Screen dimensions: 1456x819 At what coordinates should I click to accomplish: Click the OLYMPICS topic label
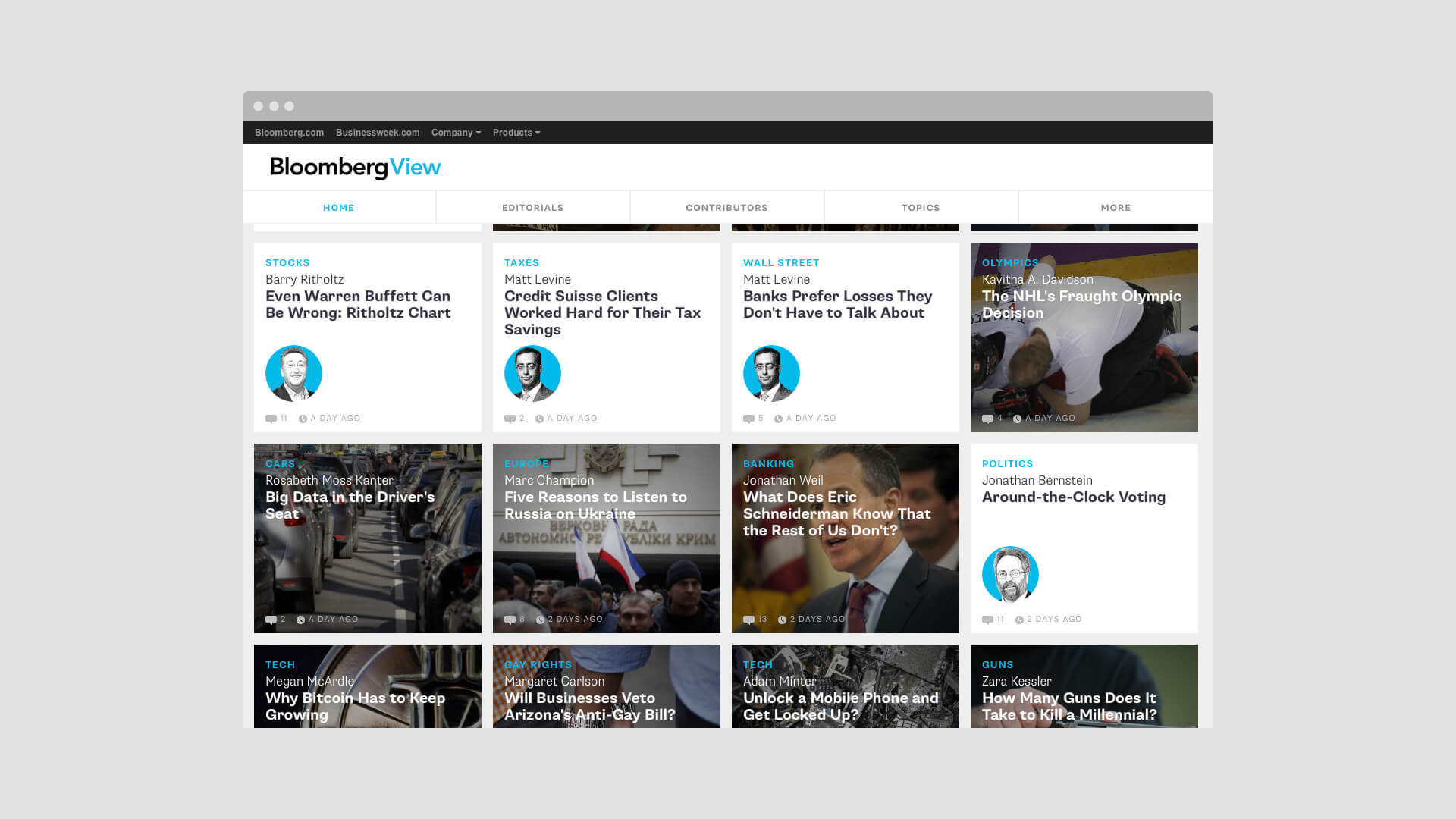click(1010, 263)
